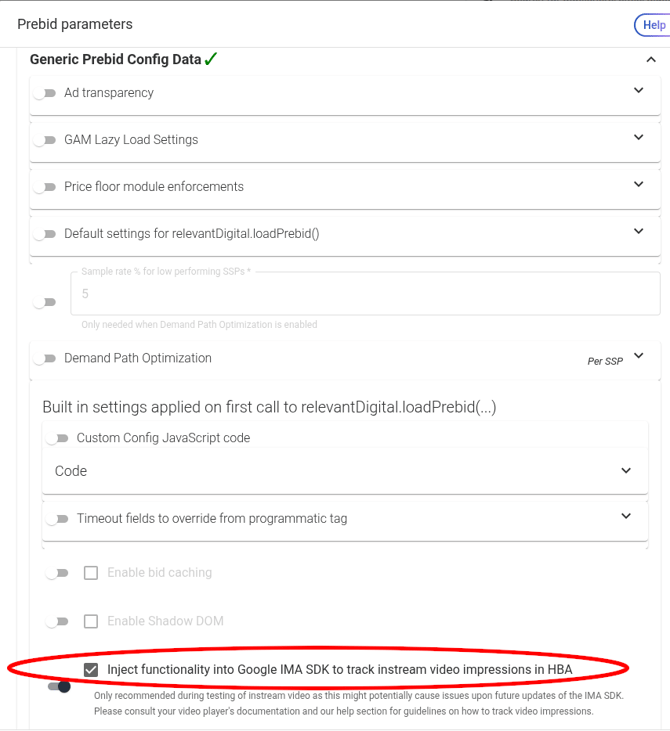
Task: Expand GAM Lazy Load Settings chevron
Action: (x=639, y=138)
